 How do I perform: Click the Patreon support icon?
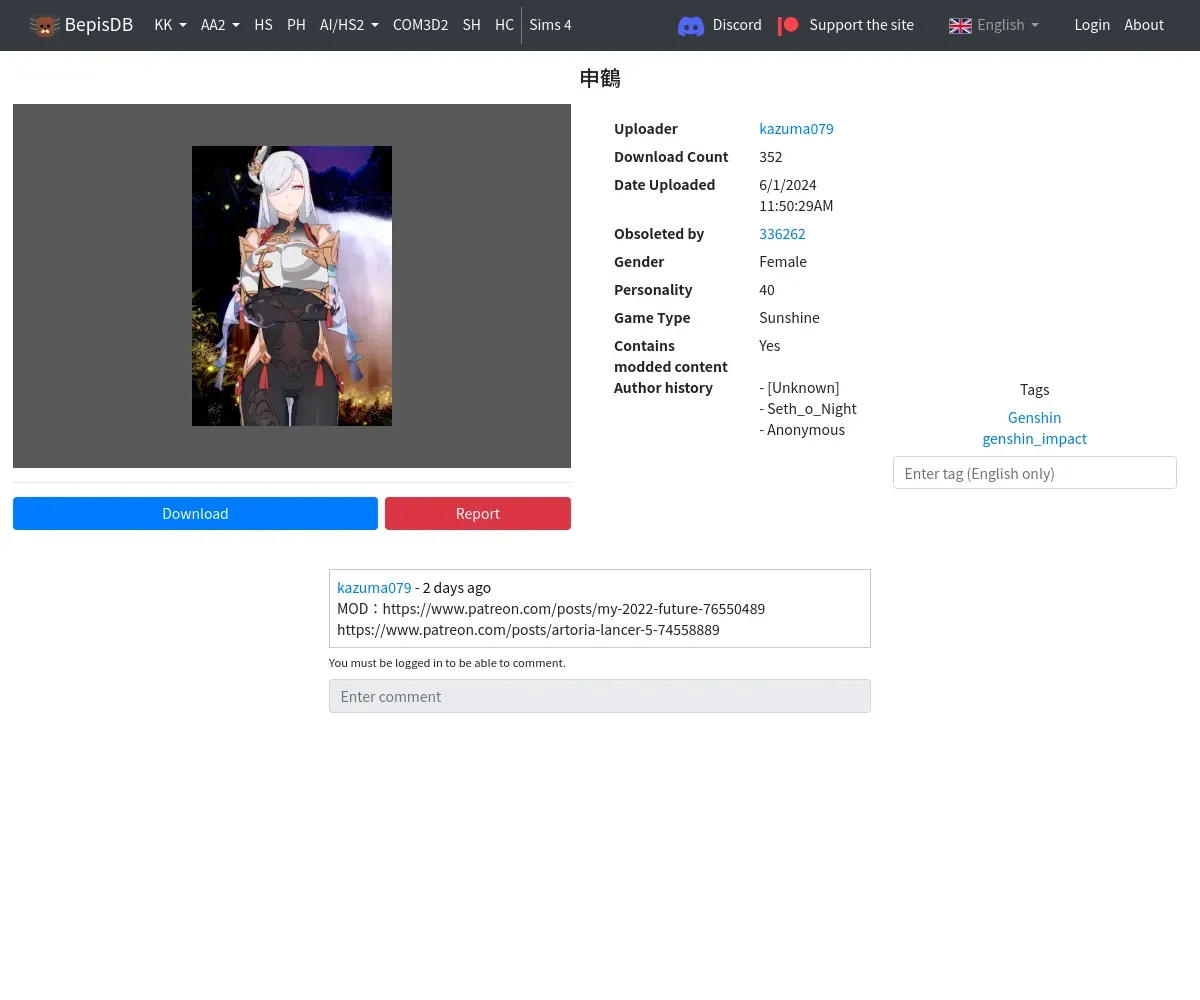(x=789, y=25)
